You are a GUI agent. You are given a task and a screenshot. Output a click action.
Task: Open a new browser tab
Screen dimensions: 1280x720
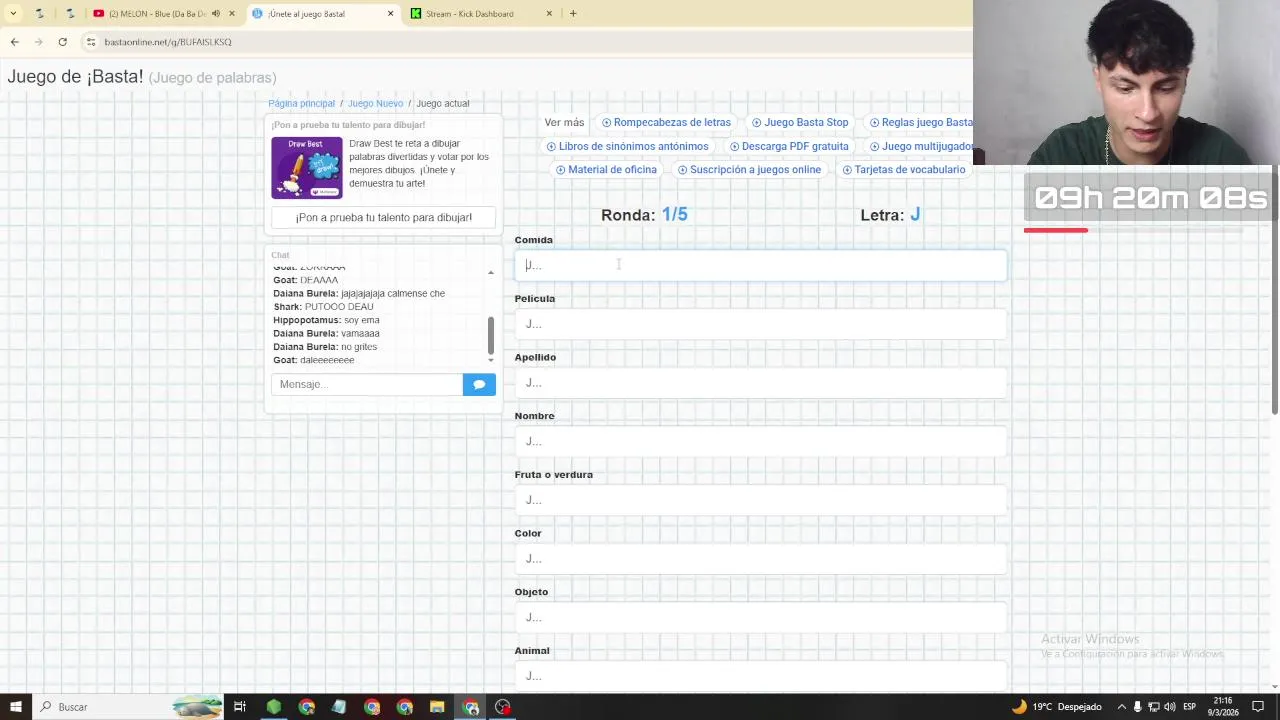(x=573, y=14)
